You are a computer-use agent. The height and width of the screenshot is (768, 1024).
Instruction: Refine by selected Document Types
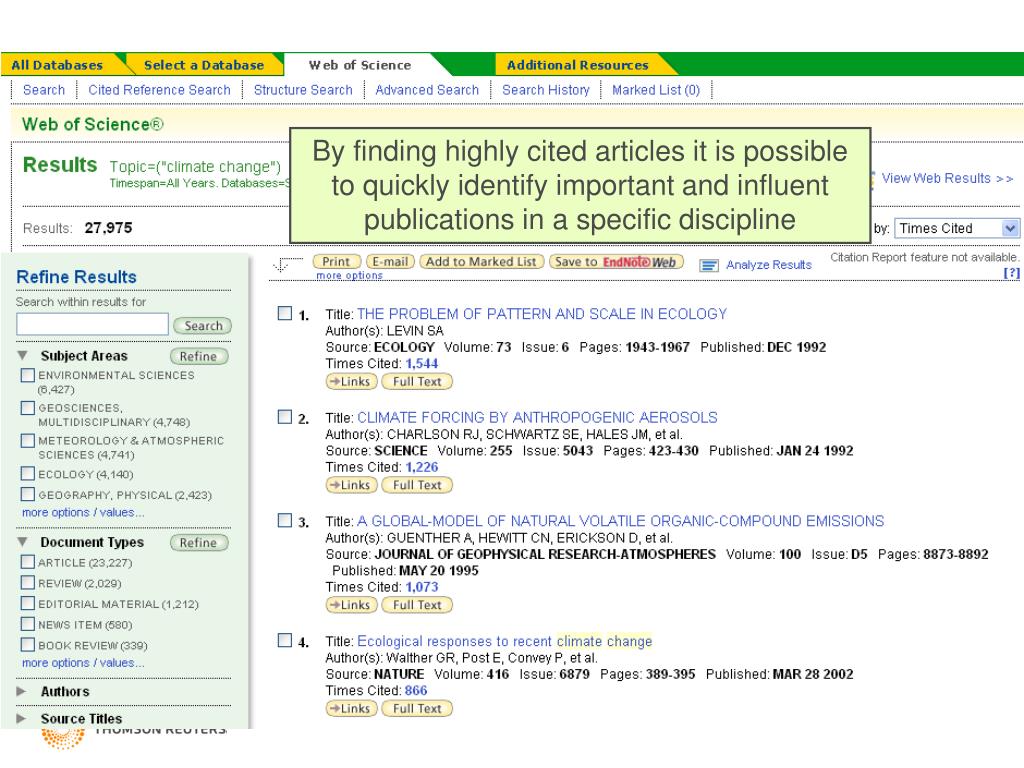click(199, 542)
